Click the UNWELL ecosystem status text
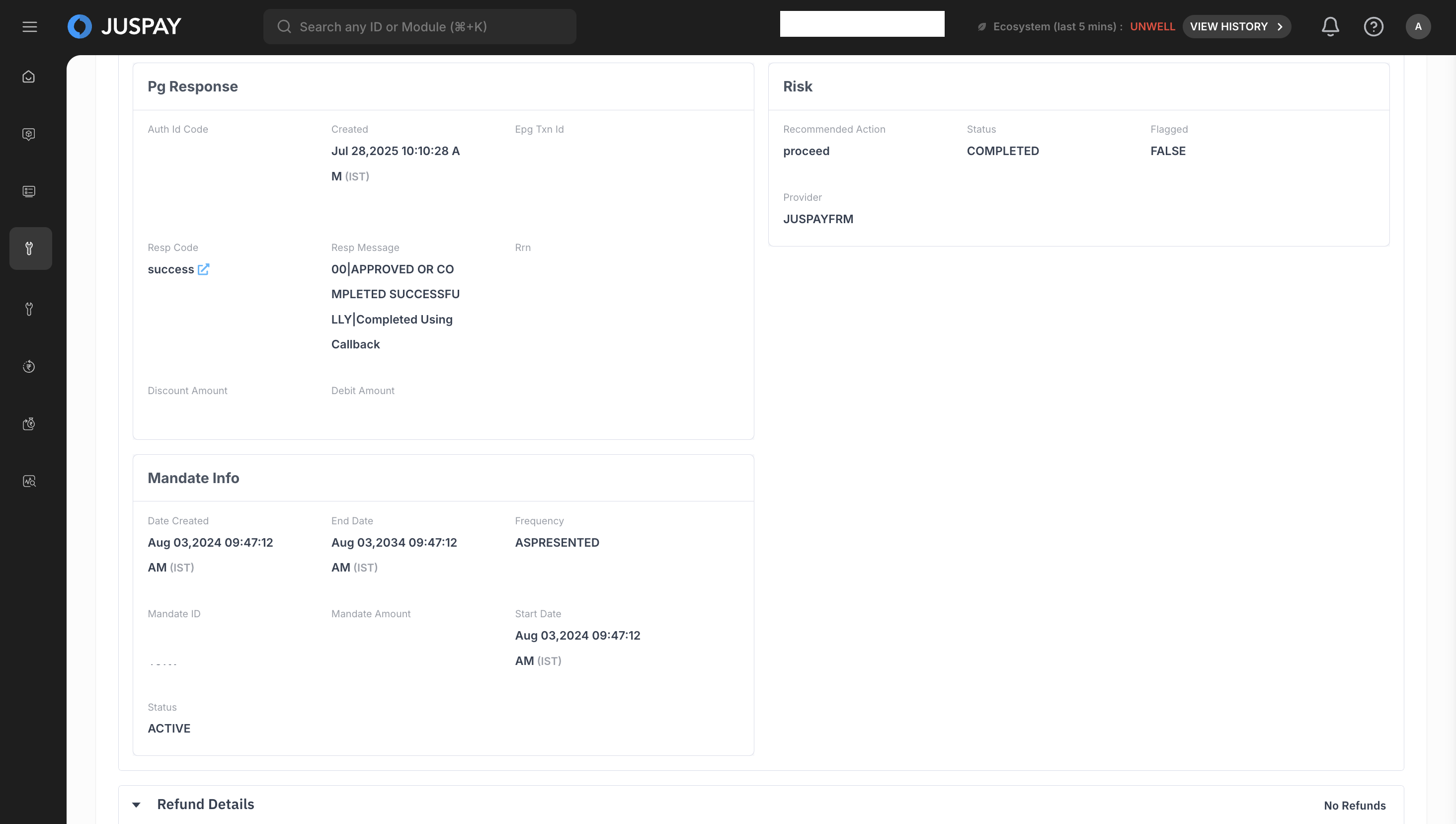1456x824 pixels. 1152,27
